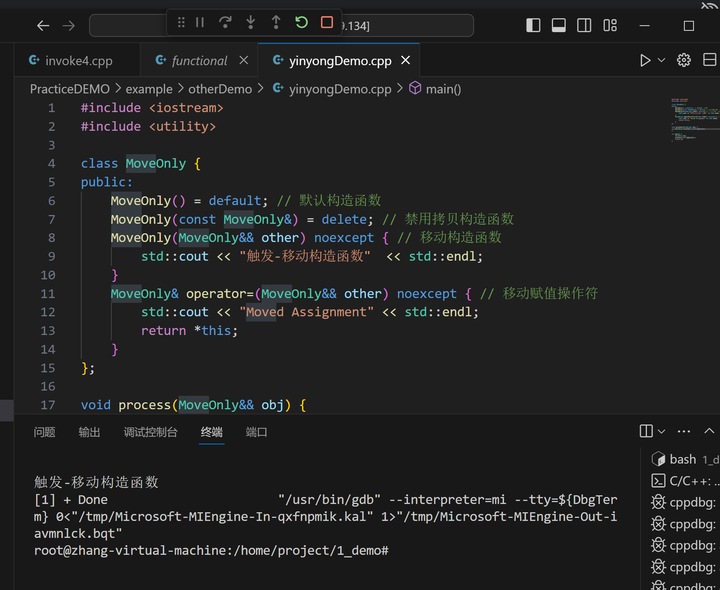
Task: Open example folder in the breadcrumb
Action: pos(149,89)
